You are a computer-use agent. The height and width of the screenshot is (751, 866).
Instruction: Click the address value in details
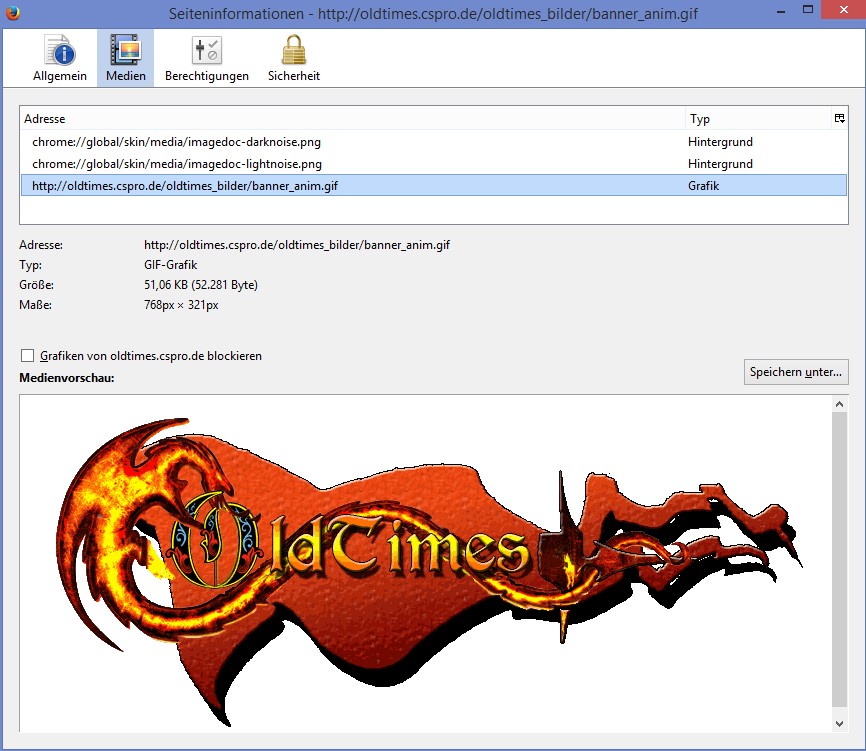click(x=297, y=245)
